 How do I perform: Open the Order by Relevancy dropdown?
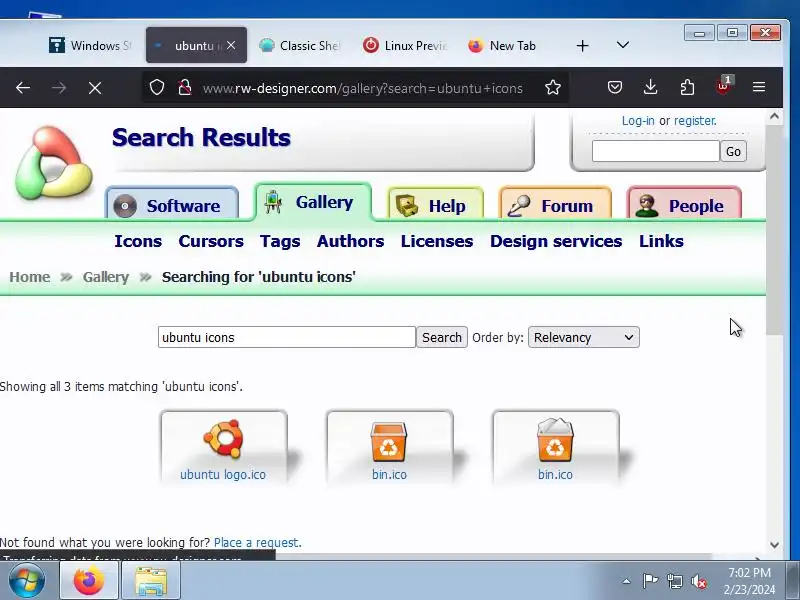(584, 337)
